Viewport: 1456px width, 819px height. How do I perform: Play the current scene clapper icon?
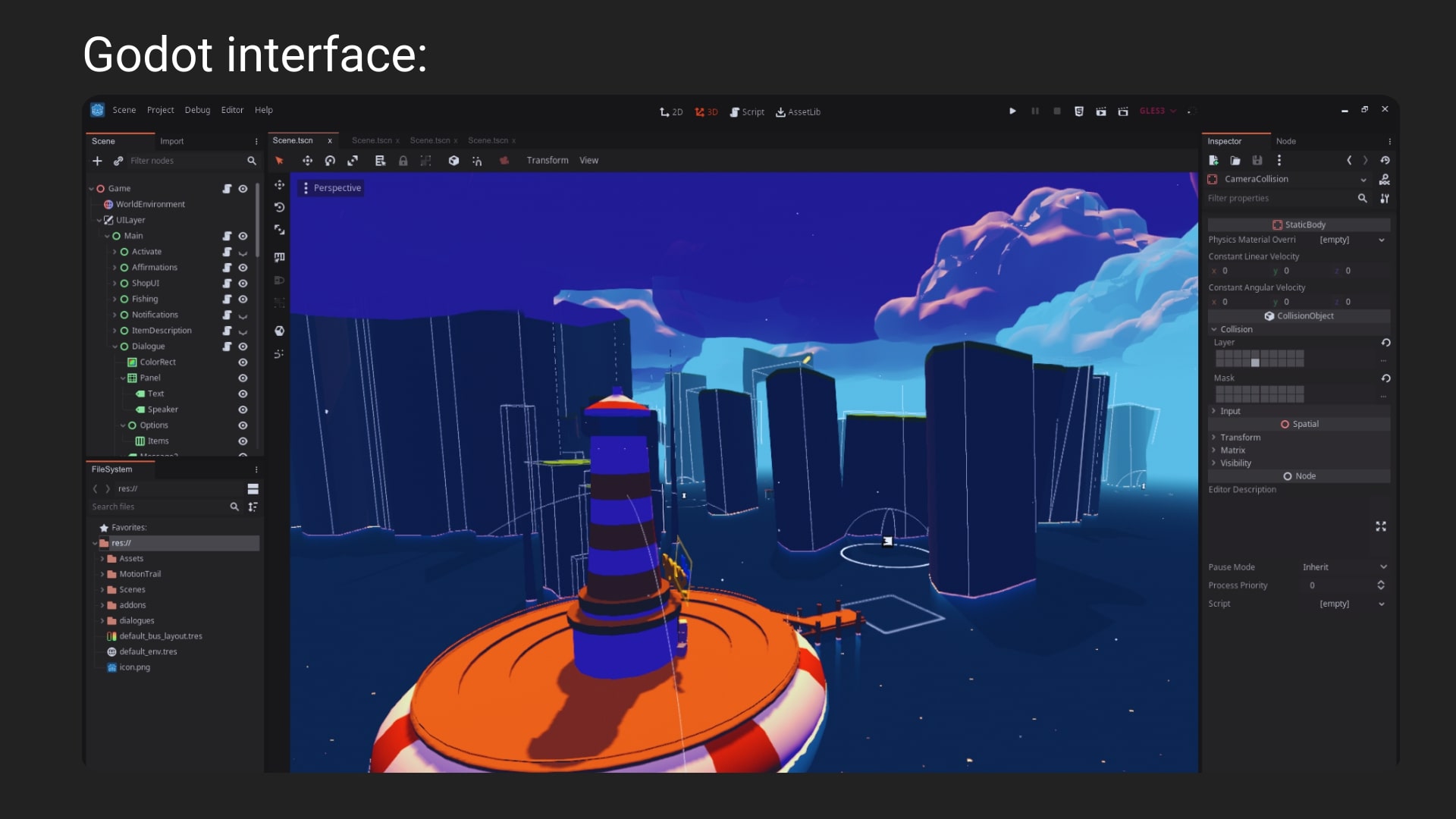coord(1101,111)
